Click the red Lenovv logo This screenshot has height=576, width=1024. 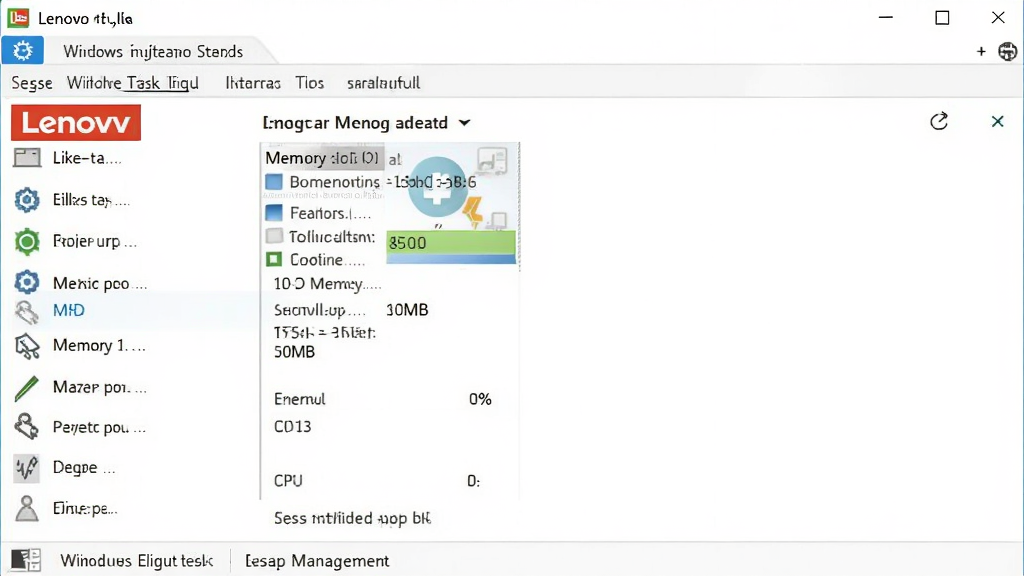[x=76, y=123]
